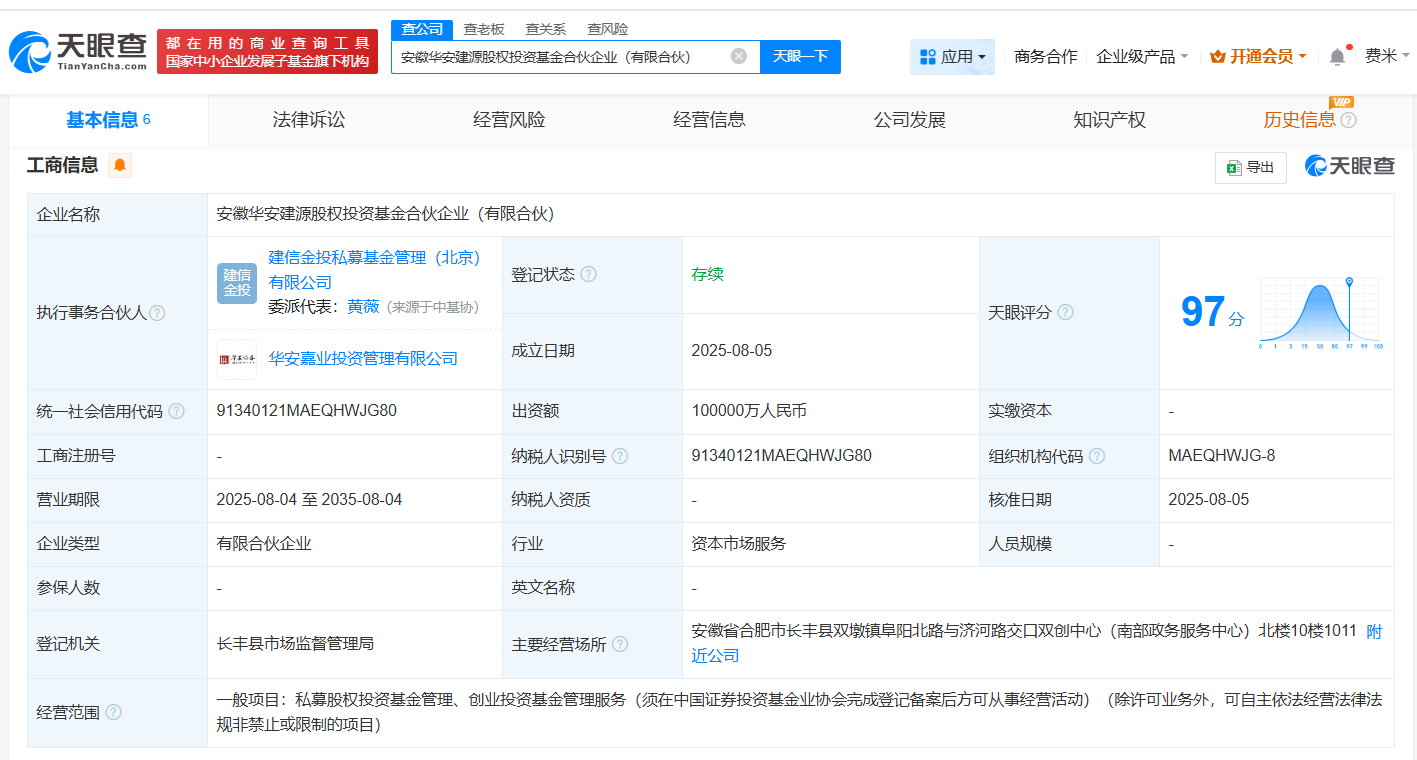The width and height of the screenshot is (1417, 760).
Task: Click the help icon beside 统一社会信用代码
Action: point(176,410)
